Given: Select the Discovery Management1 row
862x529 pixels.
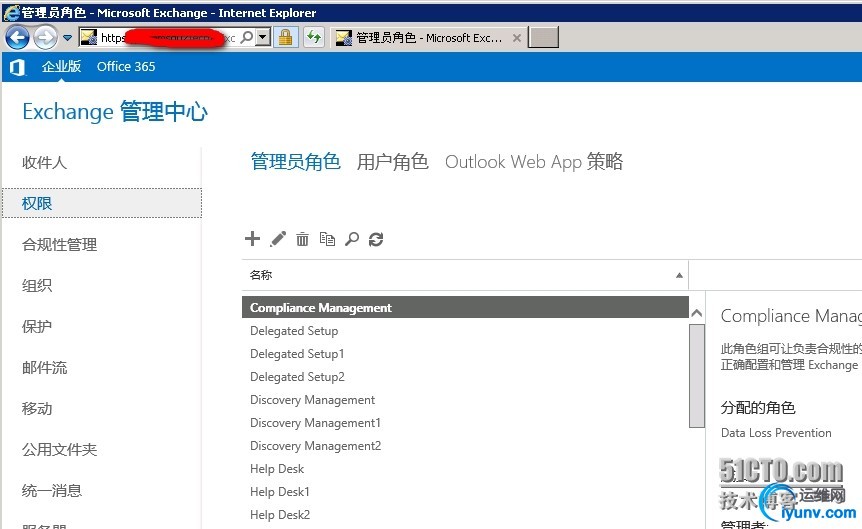Looking at the screenshot, I should 465,423.
